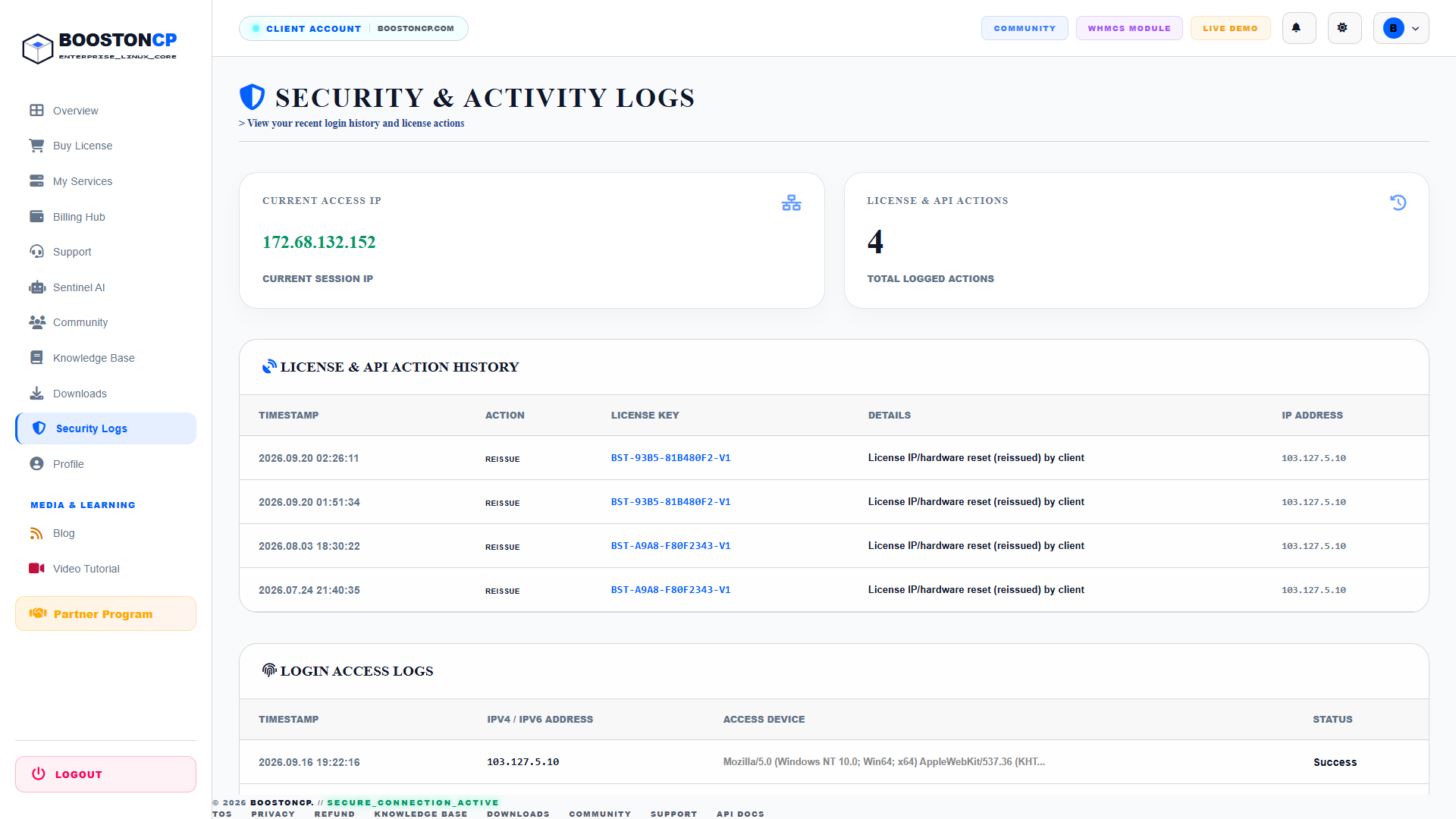
Task: Click the My Services server icon
Action: pos(36,181)
